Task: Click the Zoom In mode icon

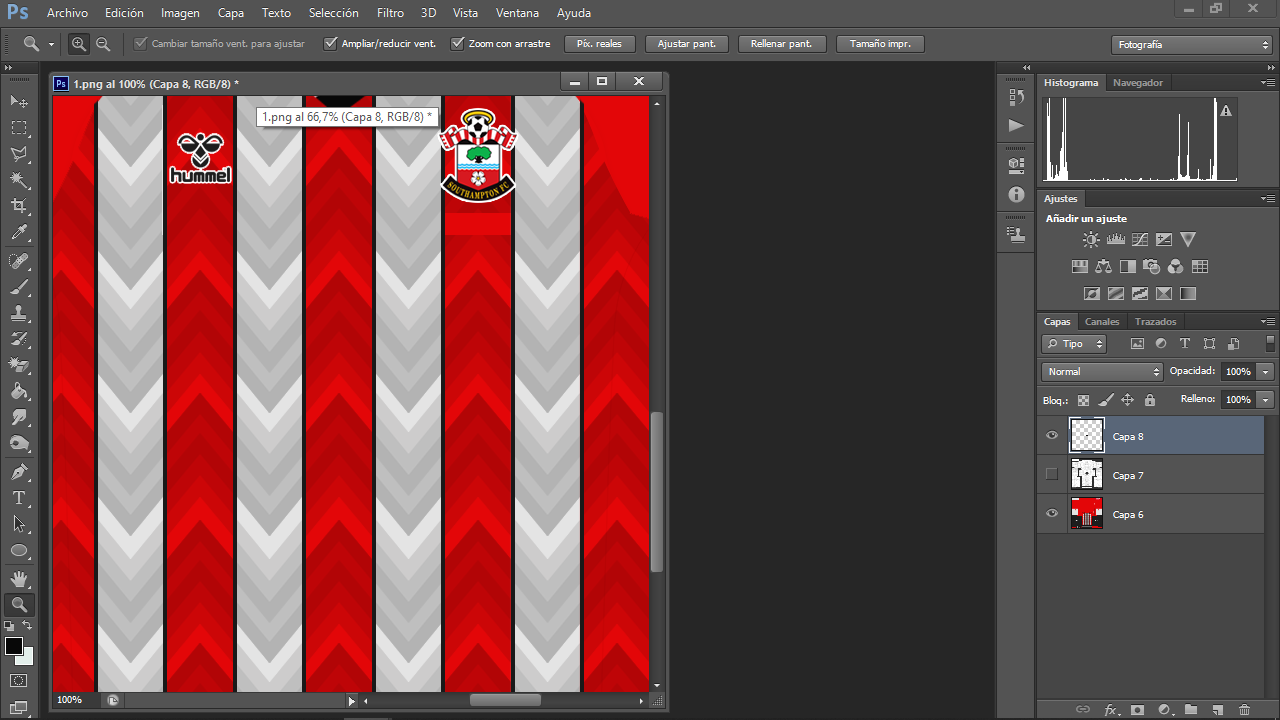Action: pyautogui.click(x=79, y=44)
